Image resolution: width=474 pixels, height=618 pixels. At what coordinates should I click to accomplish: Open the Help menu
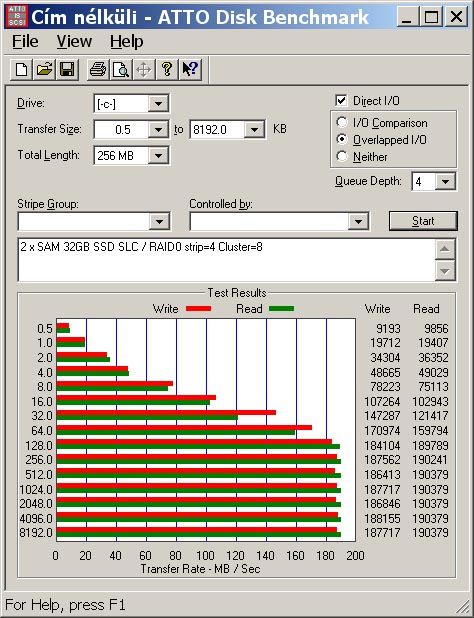(x=126, y=41)
